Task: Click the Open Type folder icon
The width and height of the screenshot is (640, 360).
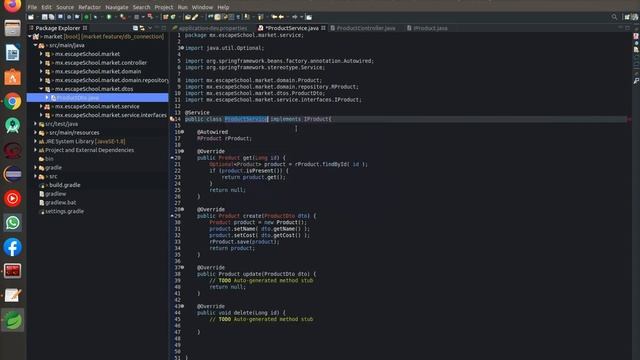Action: pyautogui.click(x=187, y=17)
